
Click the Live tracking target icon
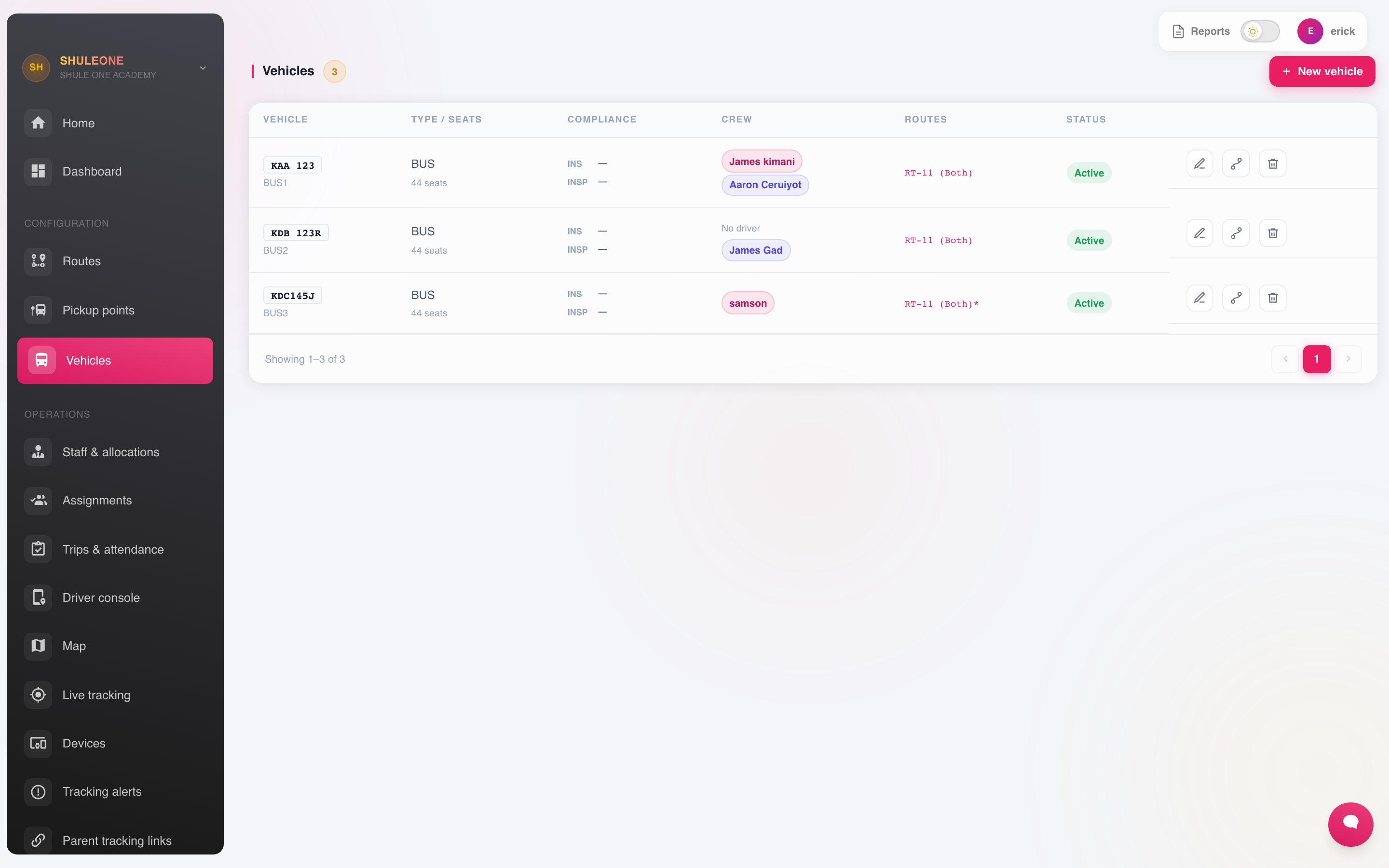(x=38, y=694)
